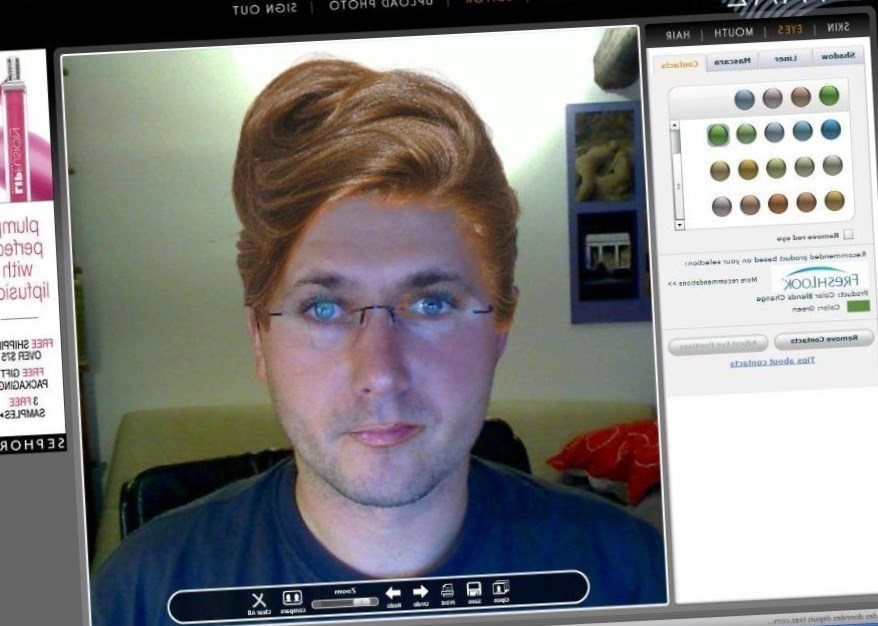Open the SKIN section tab
878x626 pixels.
[x=838, y=27]
